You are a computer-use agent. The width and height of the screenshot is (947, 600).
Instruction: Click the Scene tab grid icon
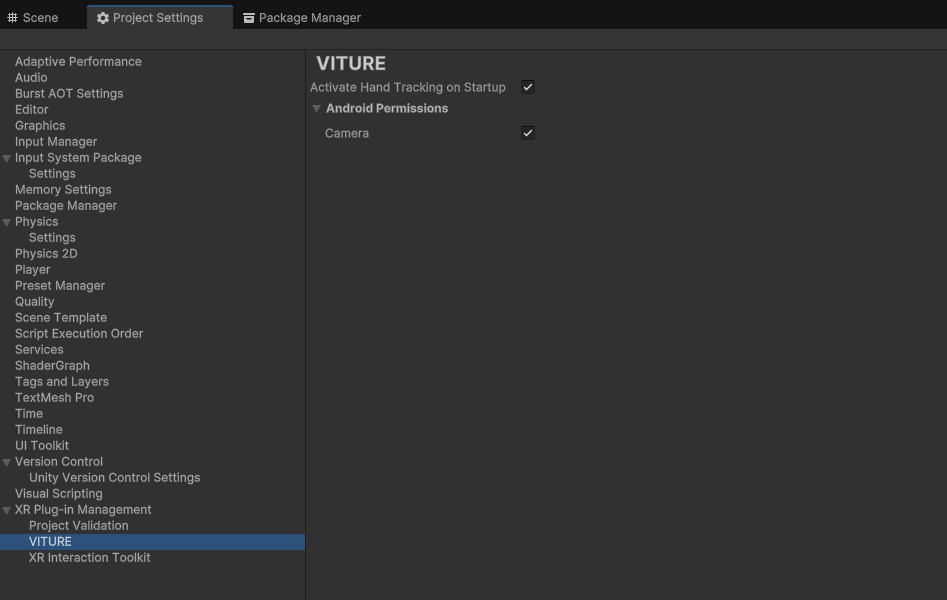pos(13,18)
